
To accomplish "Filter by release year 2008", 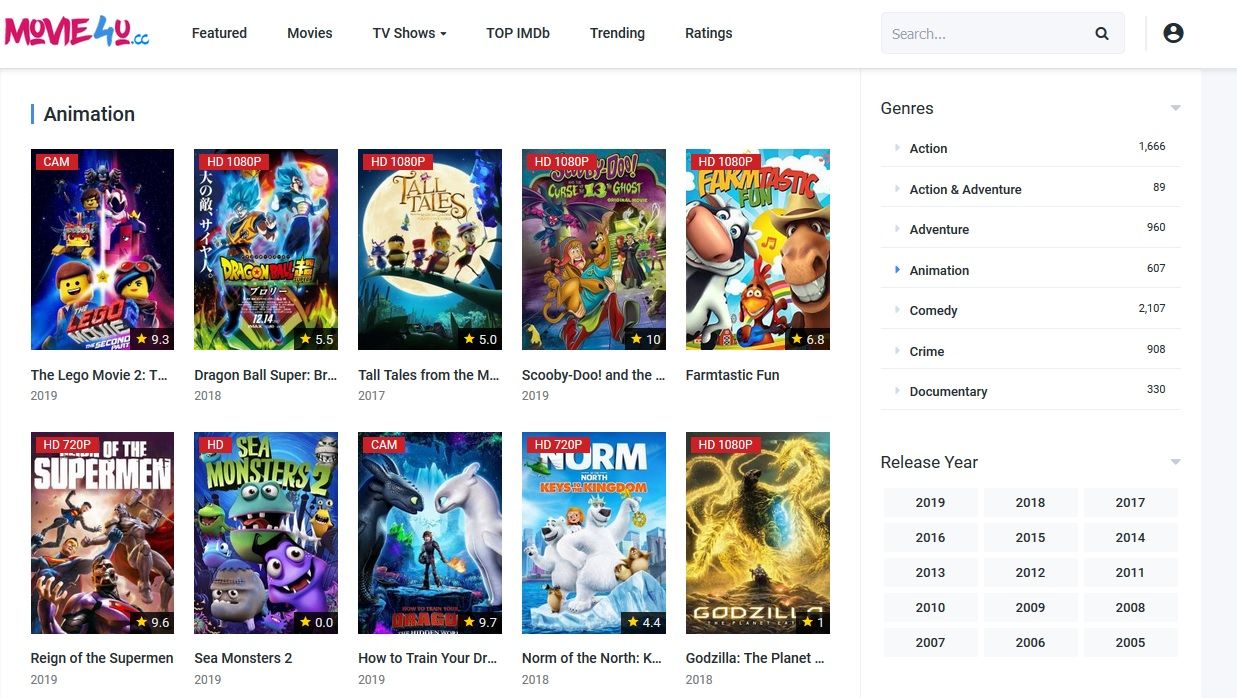I will pos(1130,607).
